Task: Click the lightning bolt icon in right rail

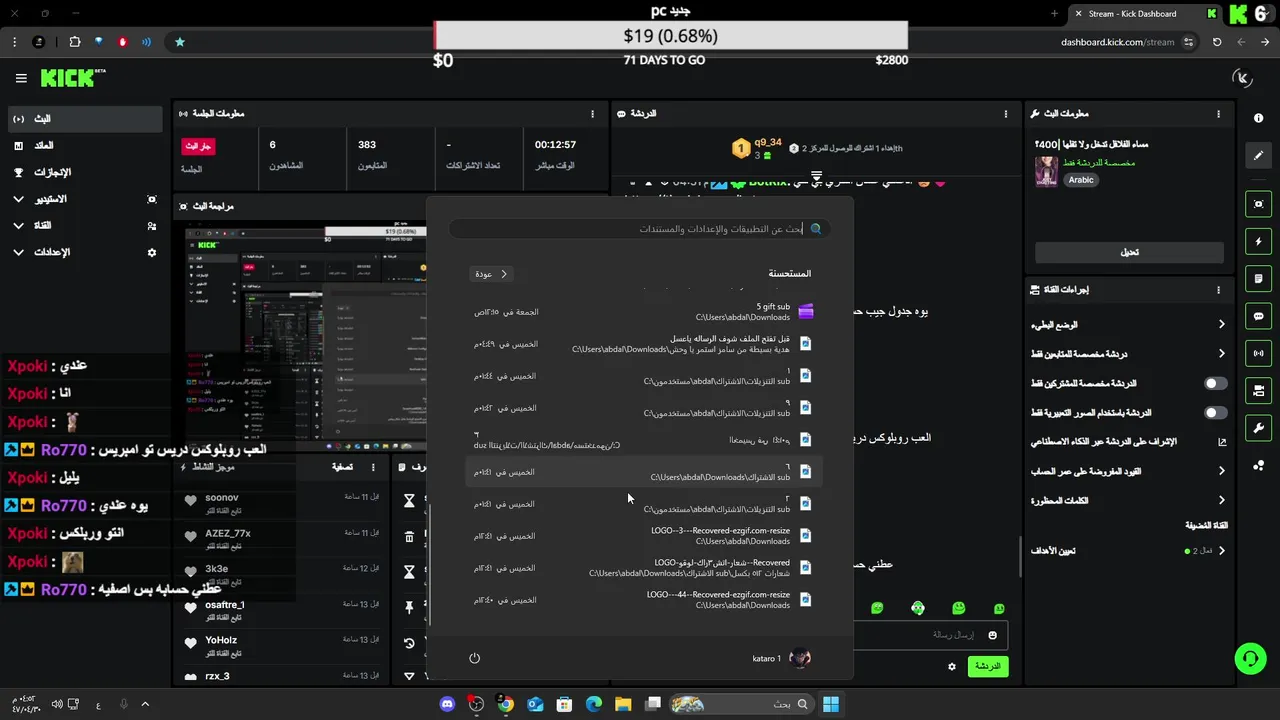Action: pos(1258,242)
